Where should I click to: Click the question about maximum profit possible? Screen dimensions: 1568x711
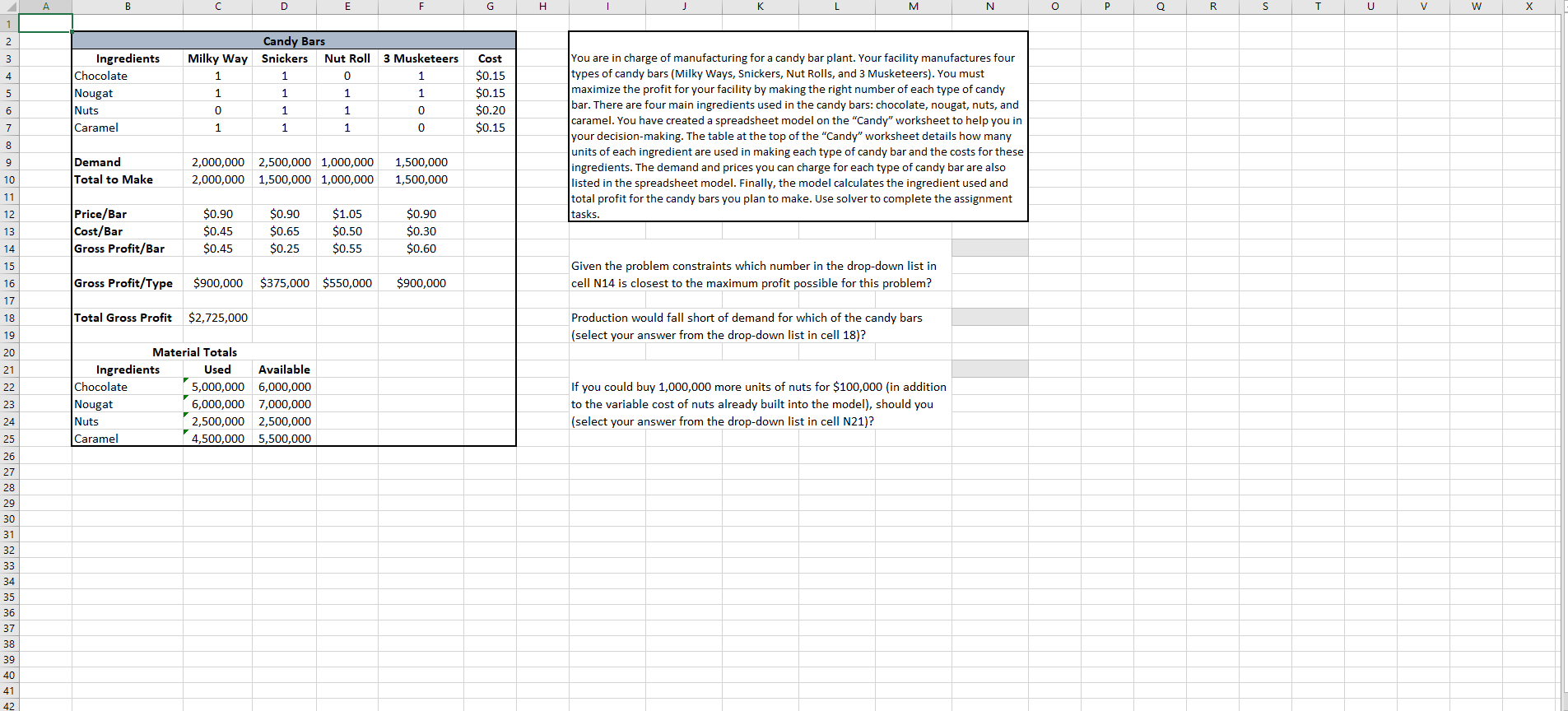753,274
